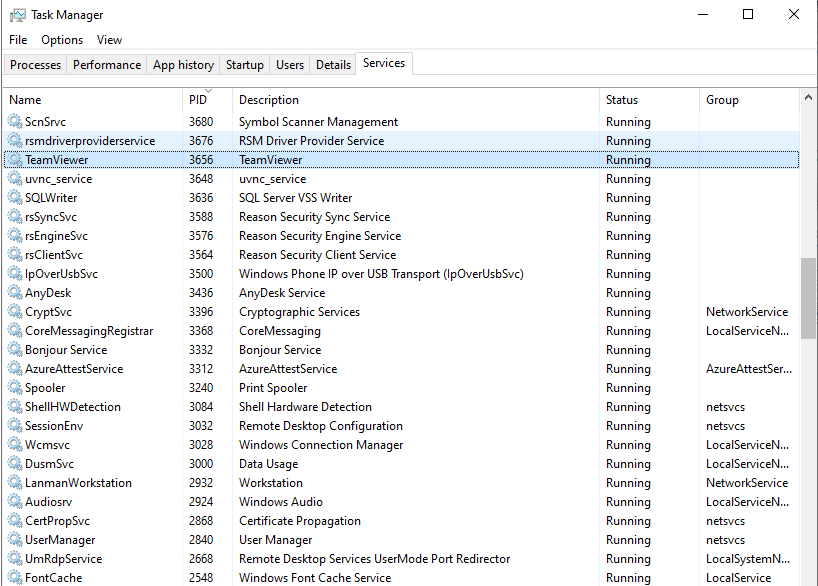Screen dimensions: 818x586
Task: Click the gear icon beside AnyDesk
Action: 15,293
